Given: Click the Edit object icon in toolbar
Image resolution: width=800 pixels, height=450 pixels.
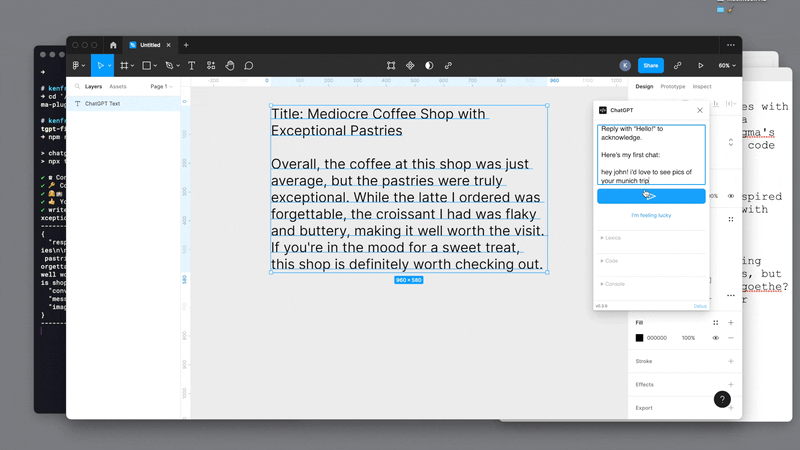Looking at the screenshot, I should (x=391, y=65).
